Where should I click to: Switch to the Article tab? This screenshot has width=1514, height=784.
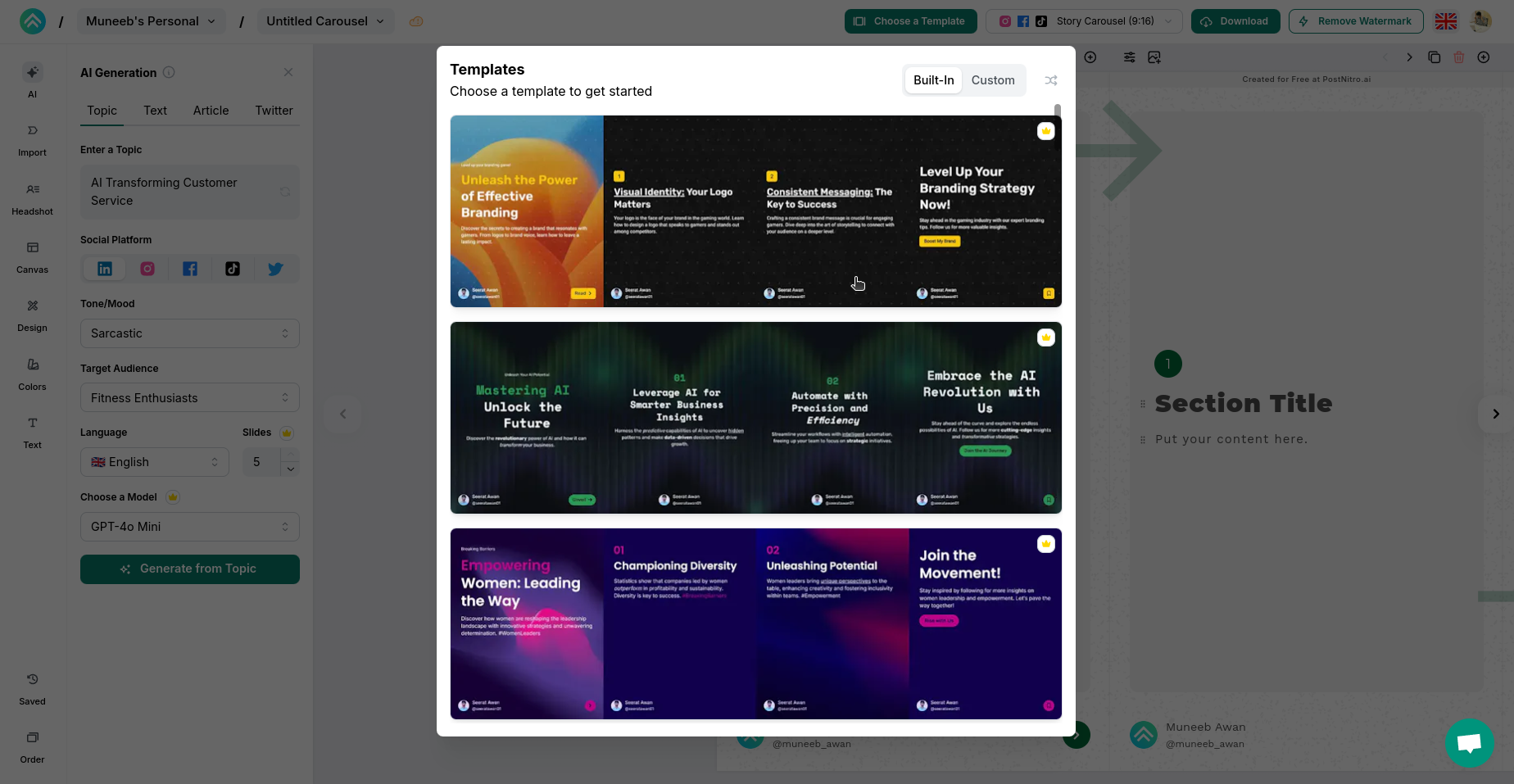pos(211,111)
